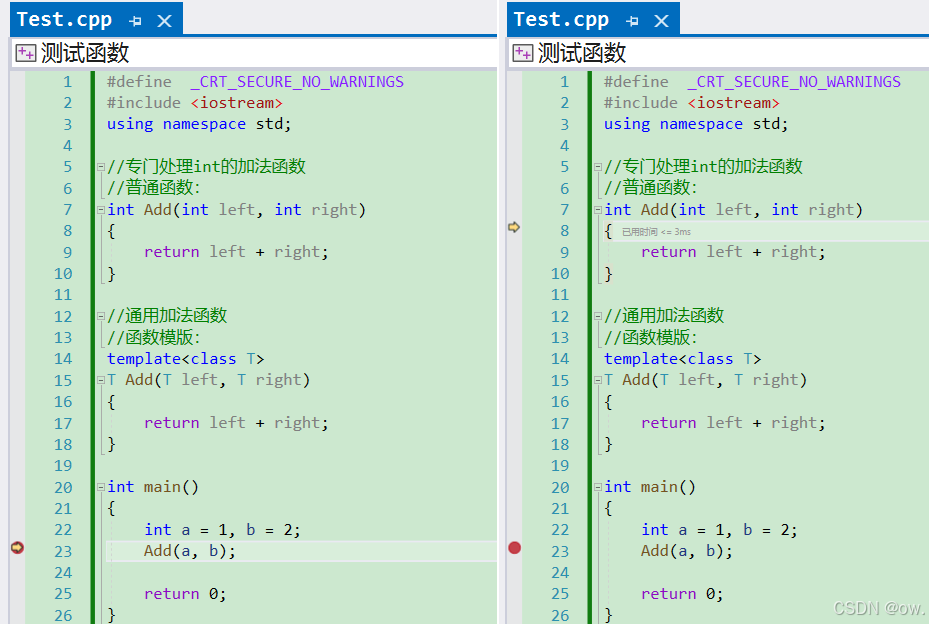929x624 pixels.
Task: Collapse template Add function at line 15, left window
Action: (x=101, y=380)
